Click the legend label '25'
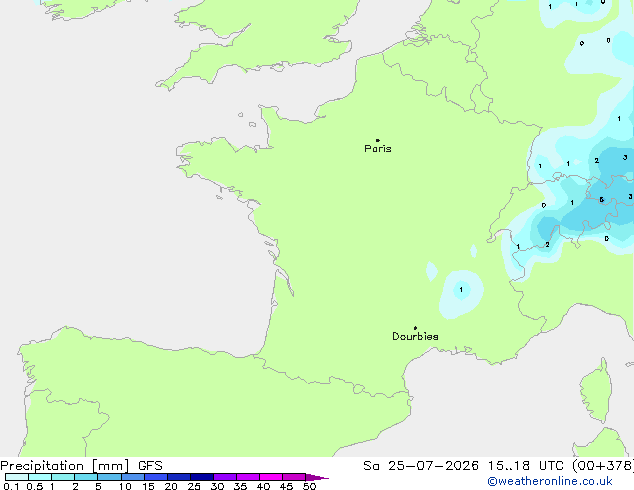 coord(194,486)
